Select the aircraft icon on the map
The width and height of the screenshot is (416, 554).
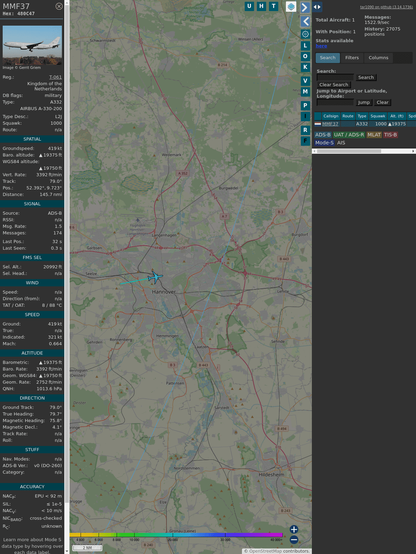(155, 277)
